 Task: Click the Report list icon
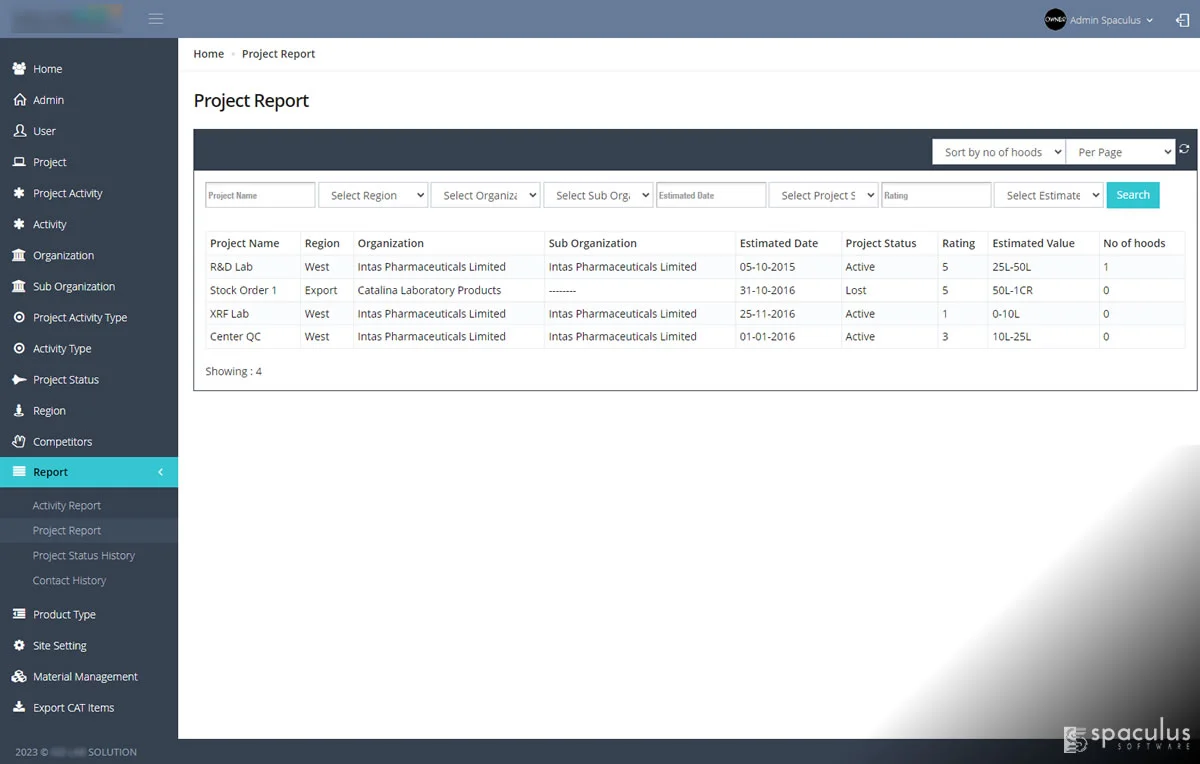point(19,472)
